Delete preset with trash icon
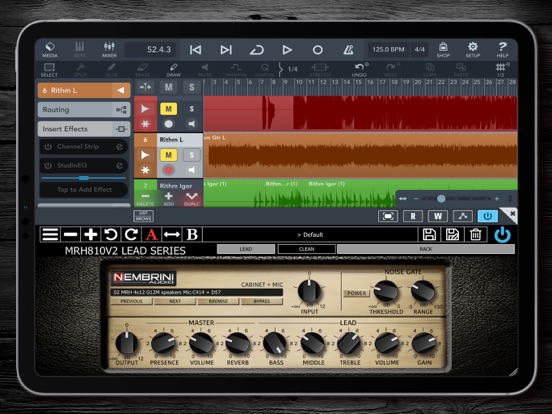552x414 pixels. click(x=475, y=234)
